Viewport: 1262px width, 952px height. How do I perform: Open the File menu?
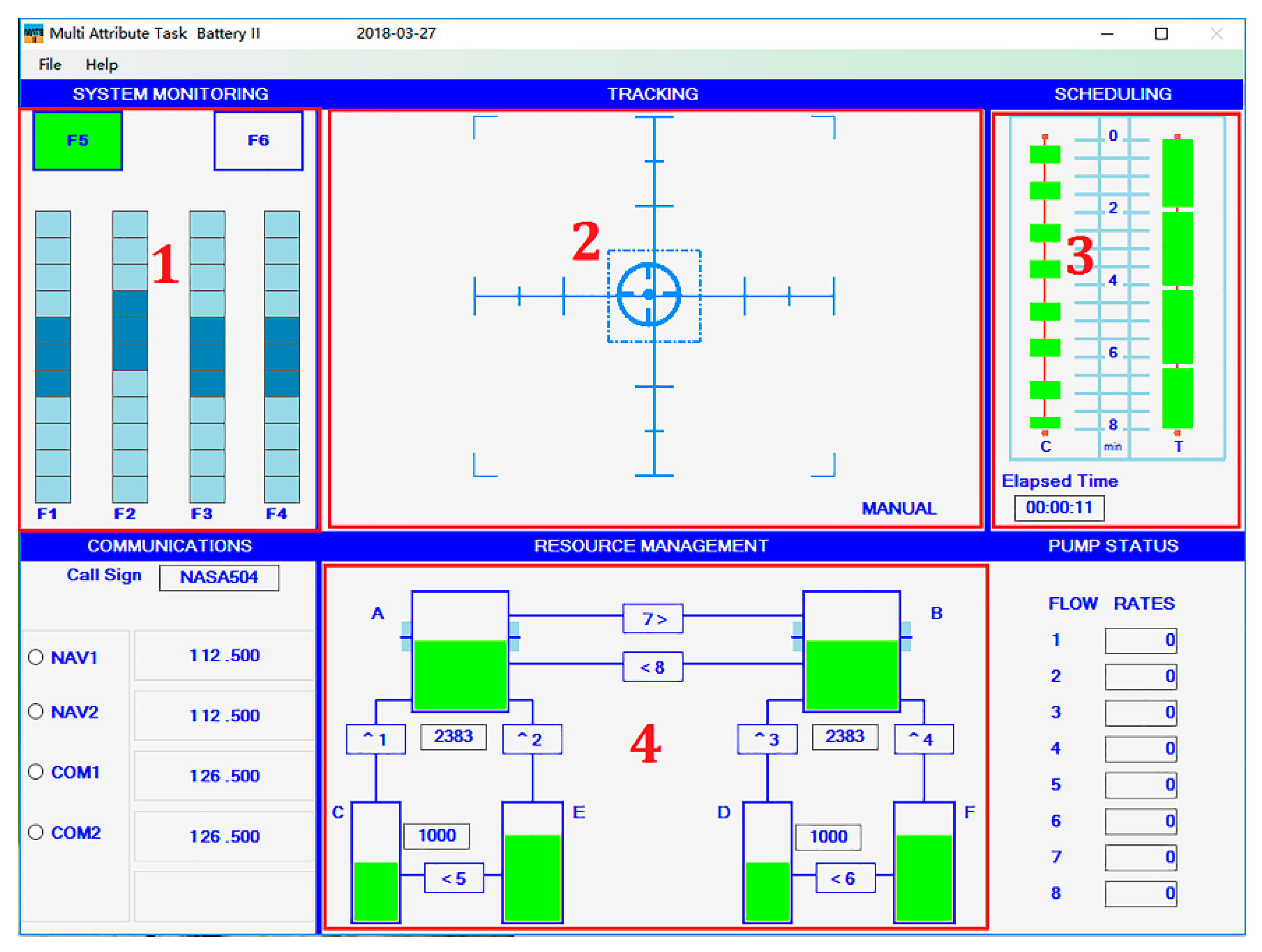click(x=49, y=64)
